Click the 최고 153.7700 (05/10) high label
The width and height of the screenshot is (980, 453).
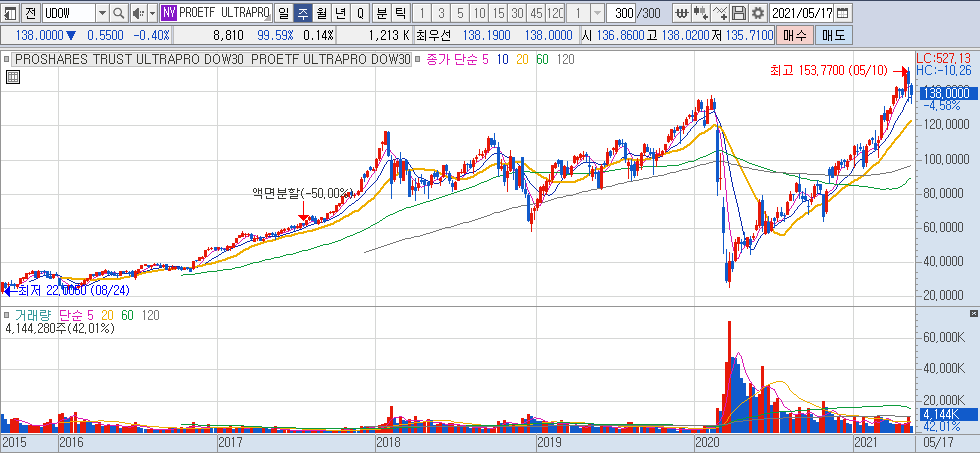(829, 71)
